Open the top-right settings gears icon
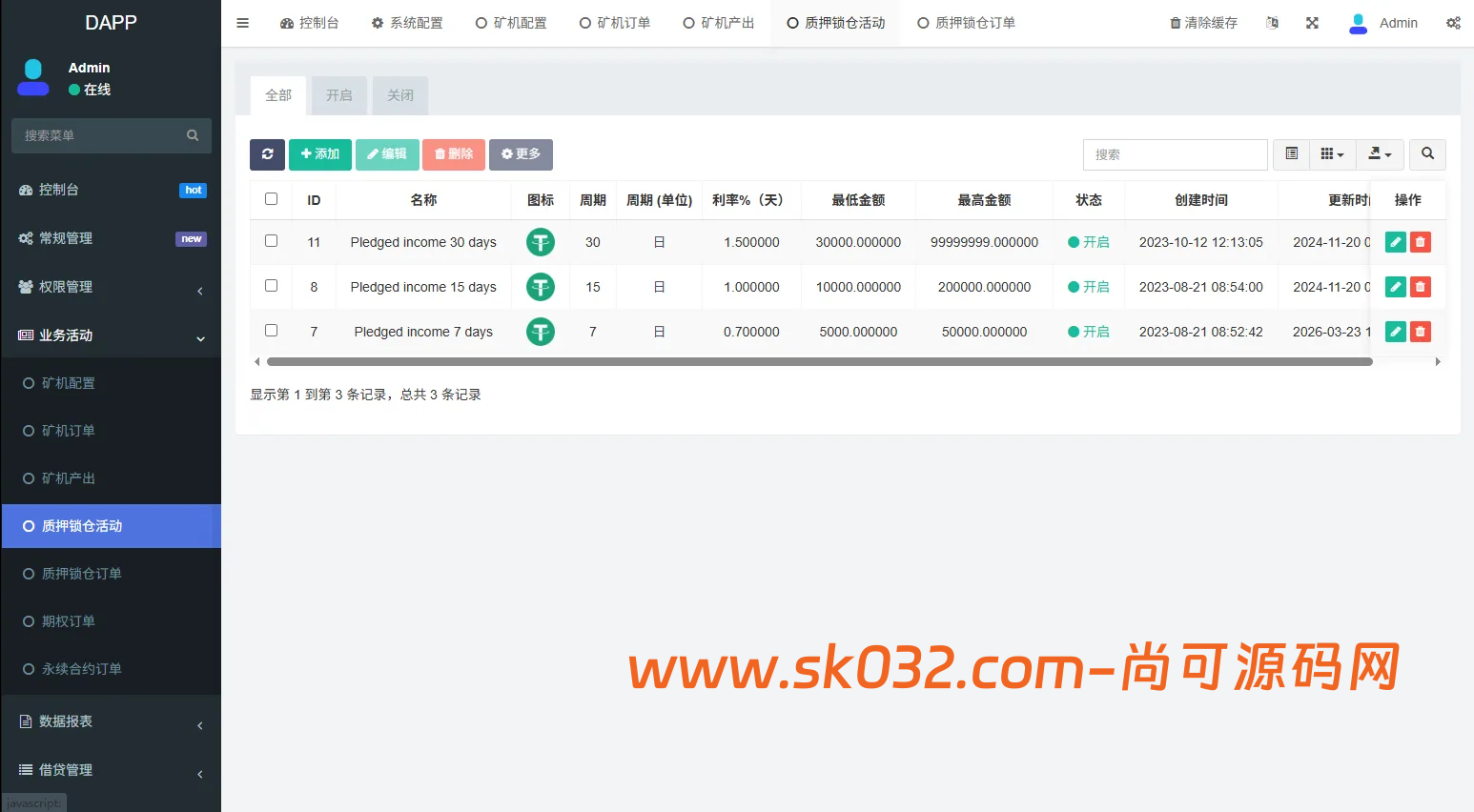Screen dimensions: 1474x812 click(x=1453, y=23)
